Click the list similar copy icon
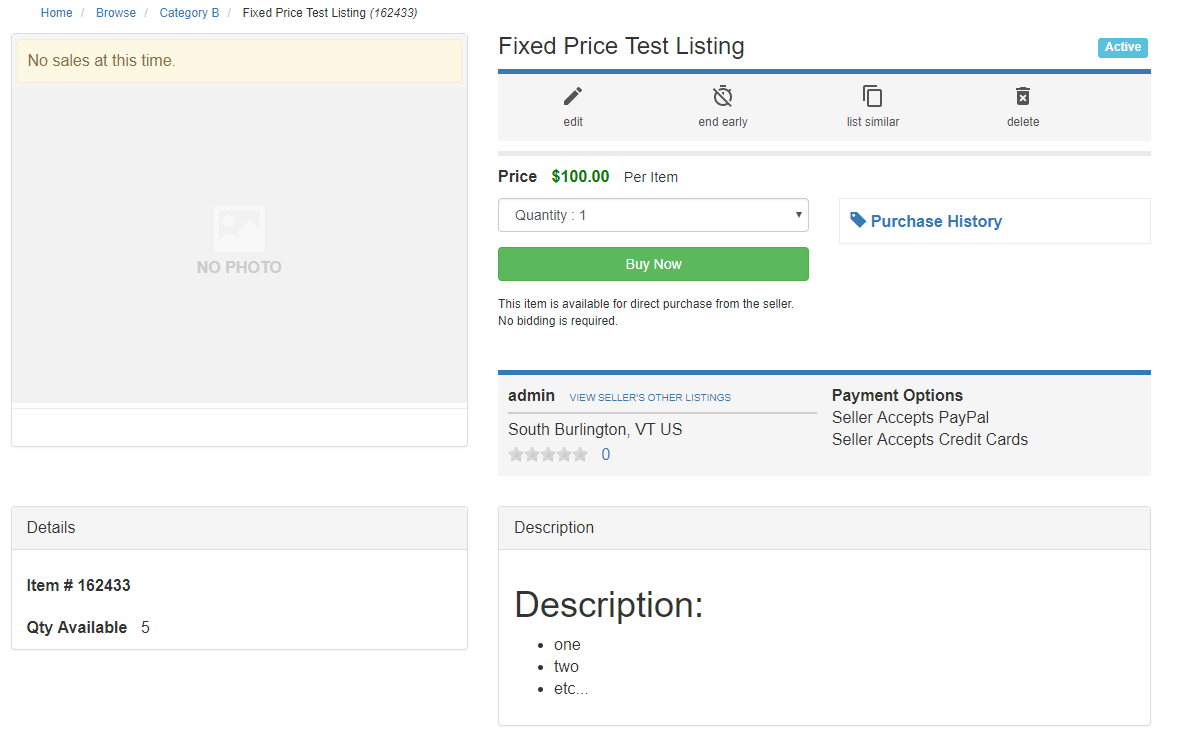Screen dimensions: 1186x754 [x=872, y=96]
